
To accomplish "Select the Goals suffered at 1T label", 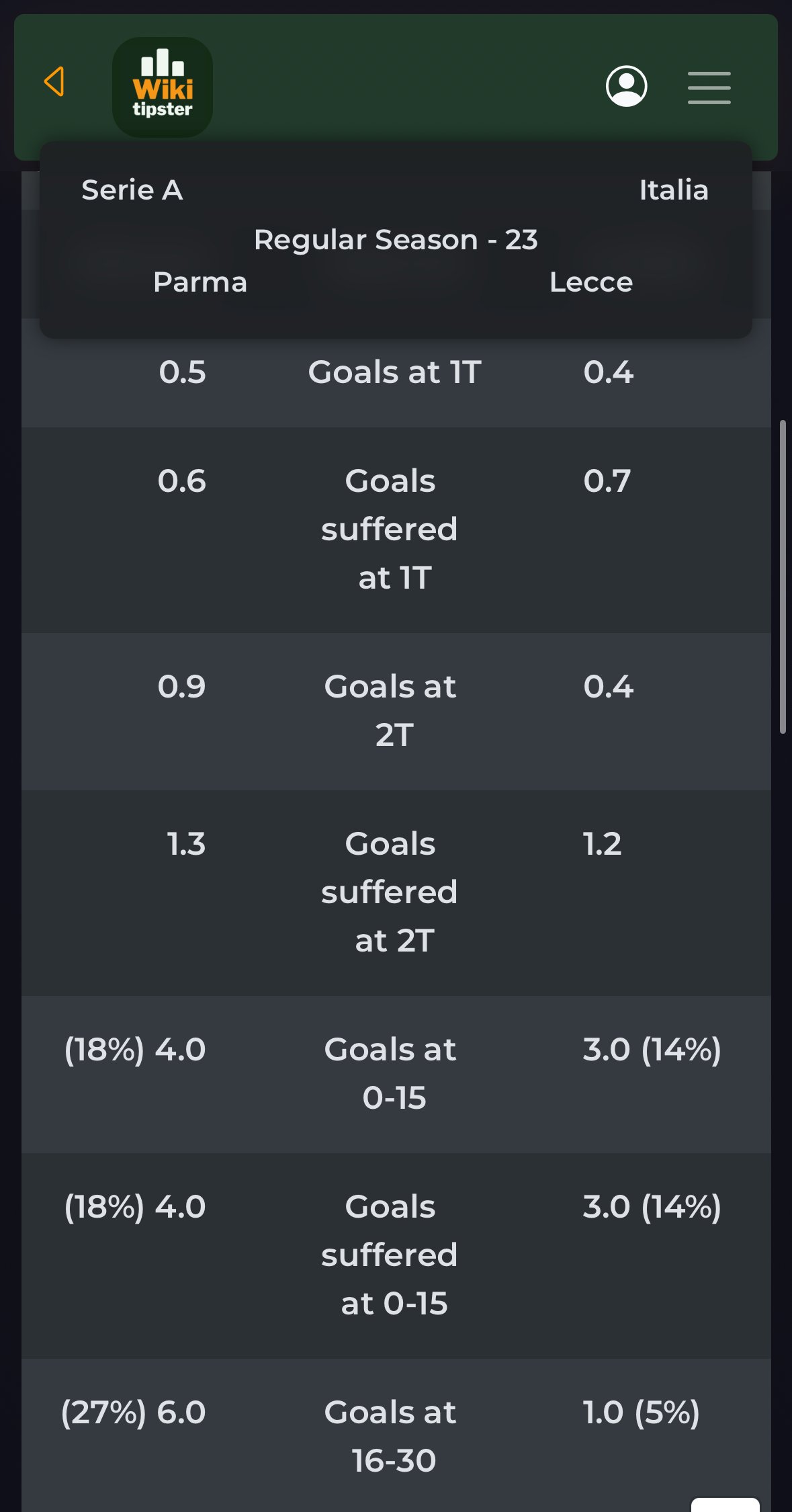I will (x=390, y=530).
